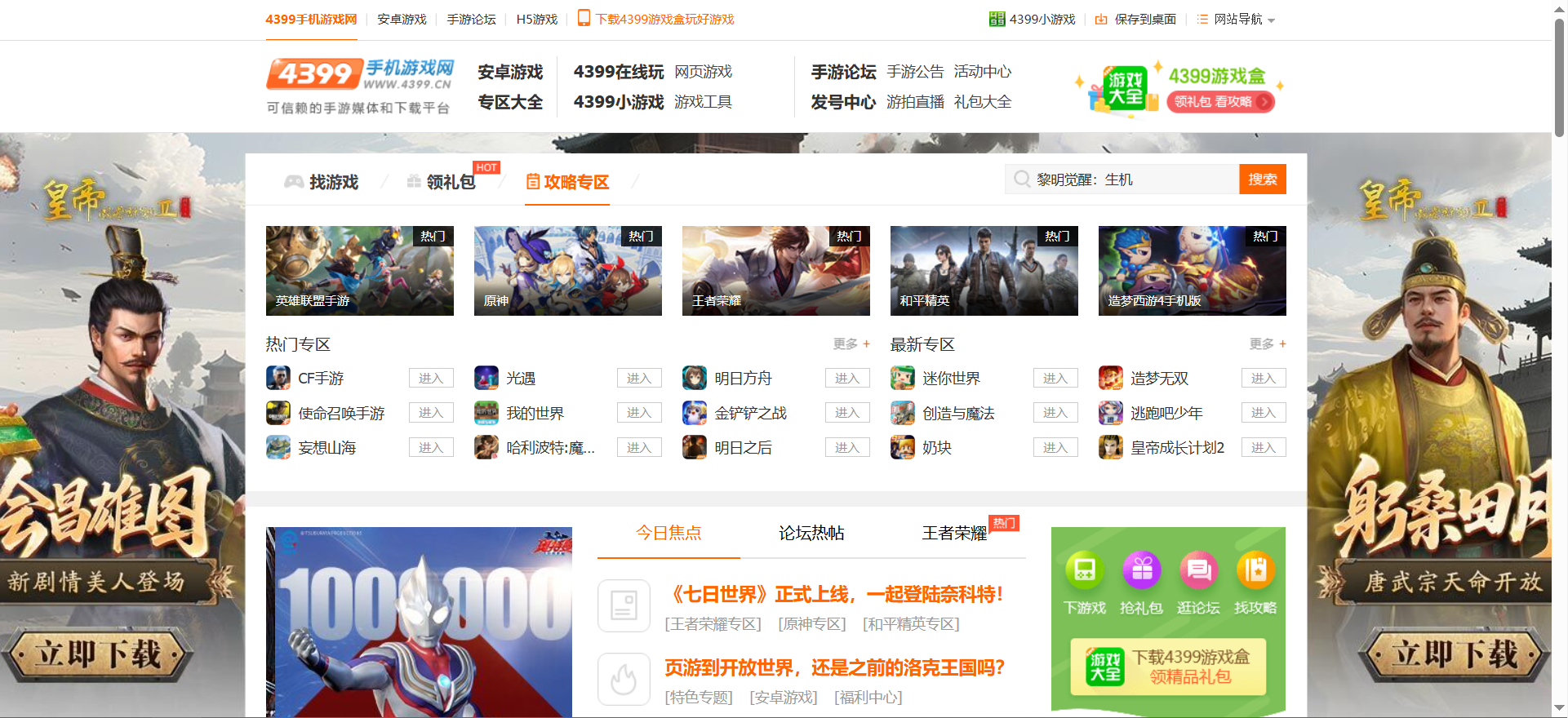
Task: Open the 造梦西游4手机版 thumbnail
Action: [x=1193, y=271]
